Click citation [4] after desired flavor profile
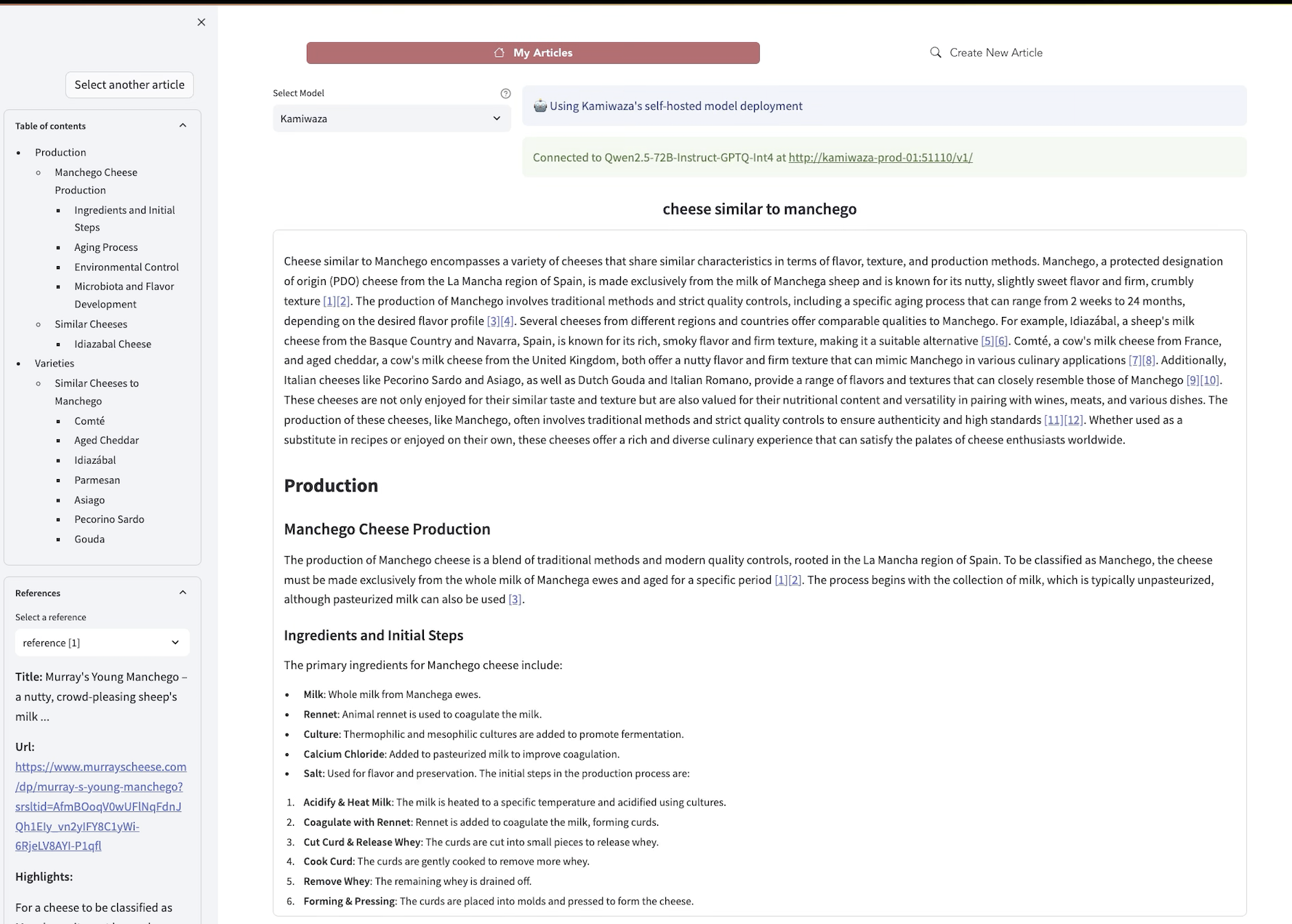 pyautogui.click(x=507, y=321)
